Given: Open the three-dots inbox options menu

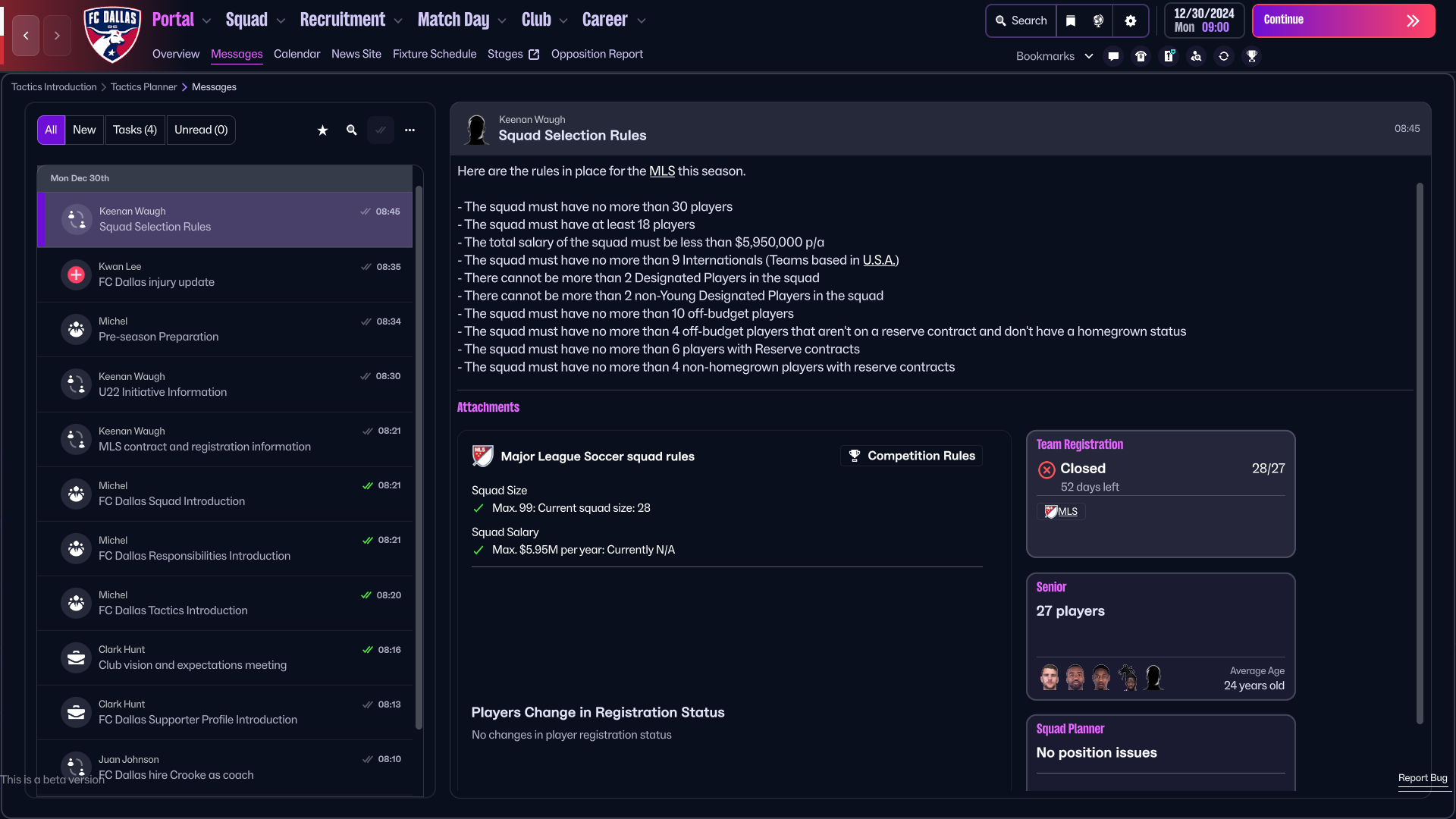Looking at the screenshot, I should (409, 130).
